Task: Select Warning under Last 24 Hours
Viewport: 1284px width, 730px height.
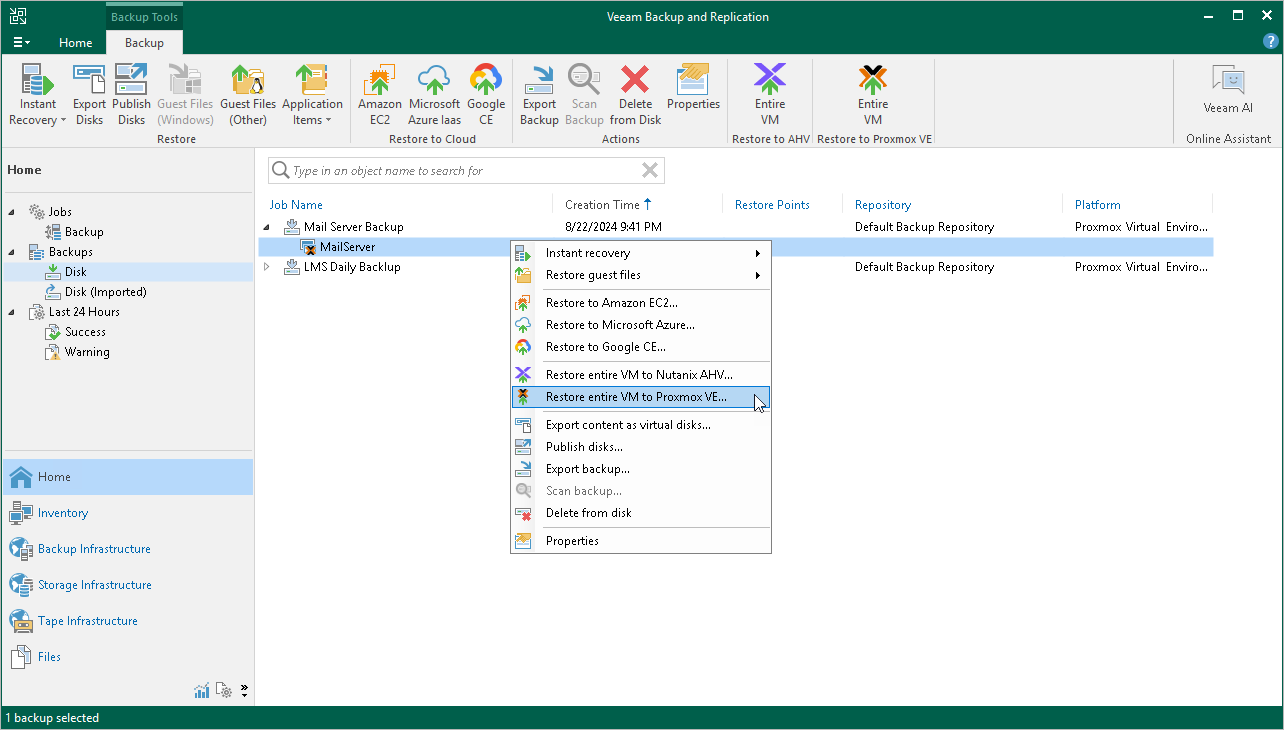Action: coord(87,352)
